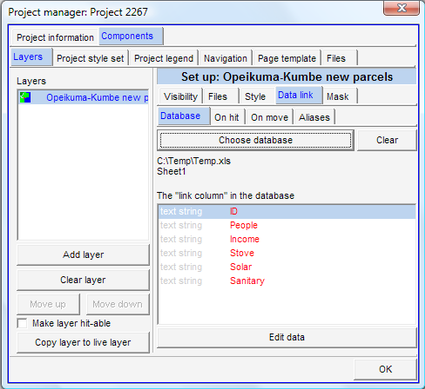The width and height of the screenshot is (425, 389).
Task: Click the layer icon beside Opeikuma-Kumbe
Action: pos(25,97)
